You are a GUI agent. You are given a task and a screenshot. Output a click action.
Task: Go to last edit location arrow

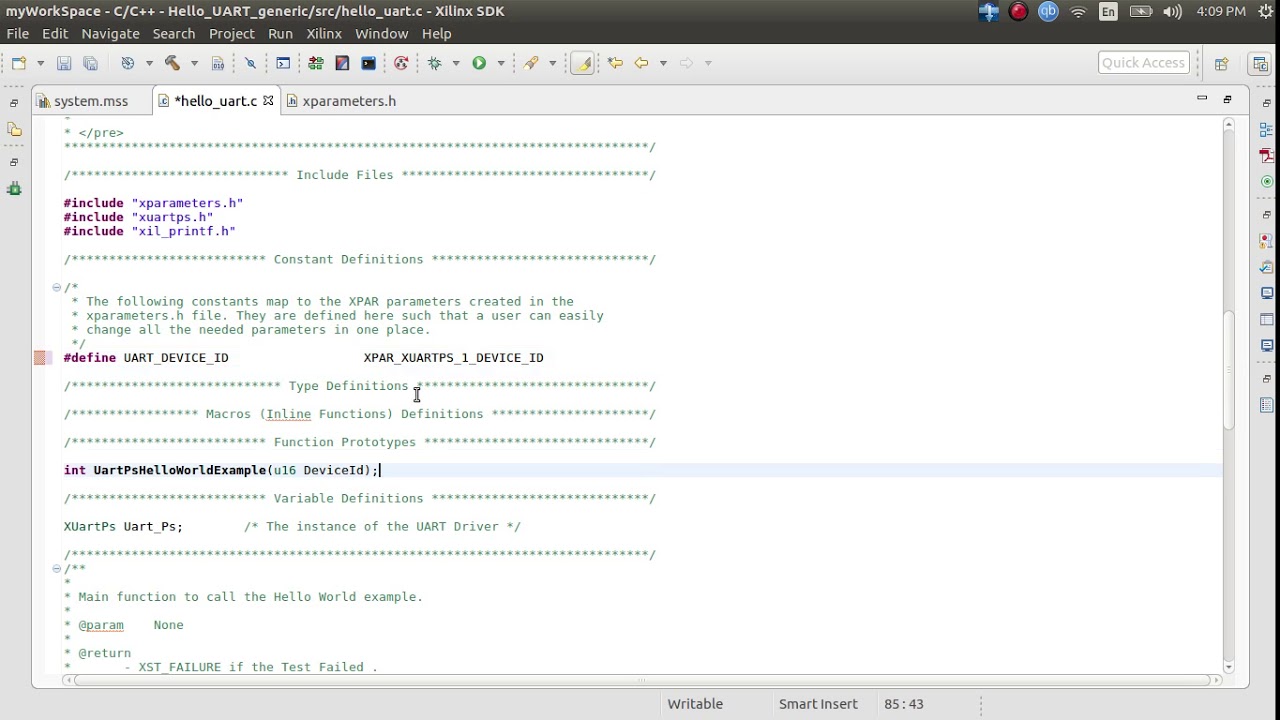(x=615, y=63)
